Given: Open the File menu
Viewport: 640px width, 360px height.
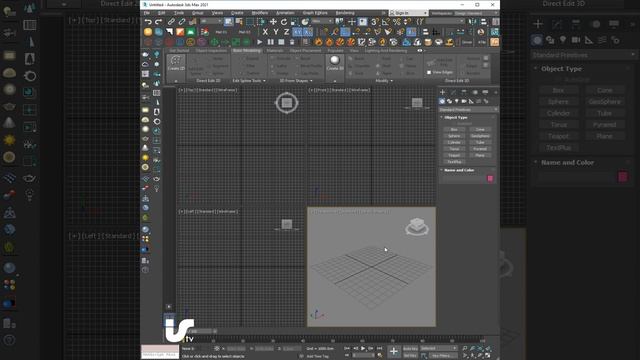Looking at the screenshot, I should coord(147,13).
